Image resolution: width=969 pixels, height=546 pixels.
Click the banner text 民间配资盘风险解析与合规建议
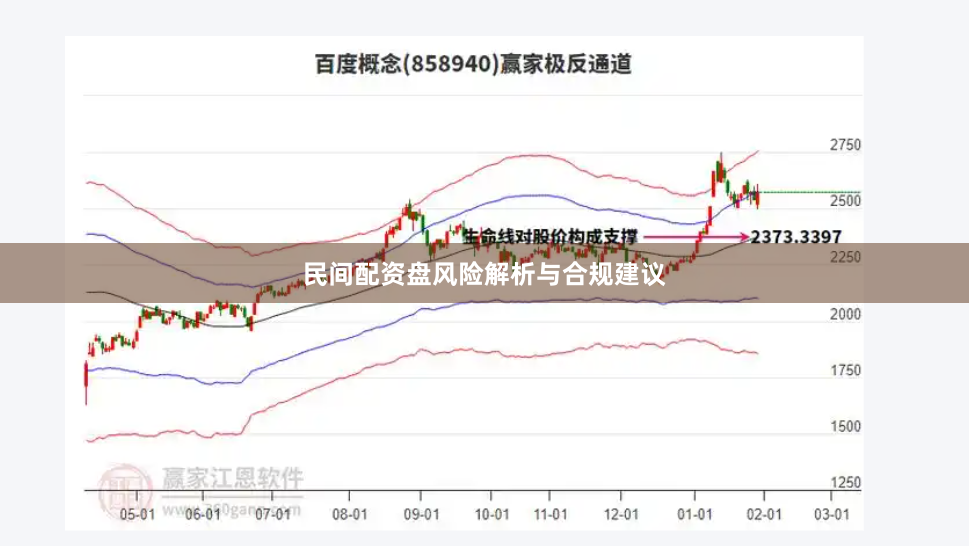pos(484,274)
